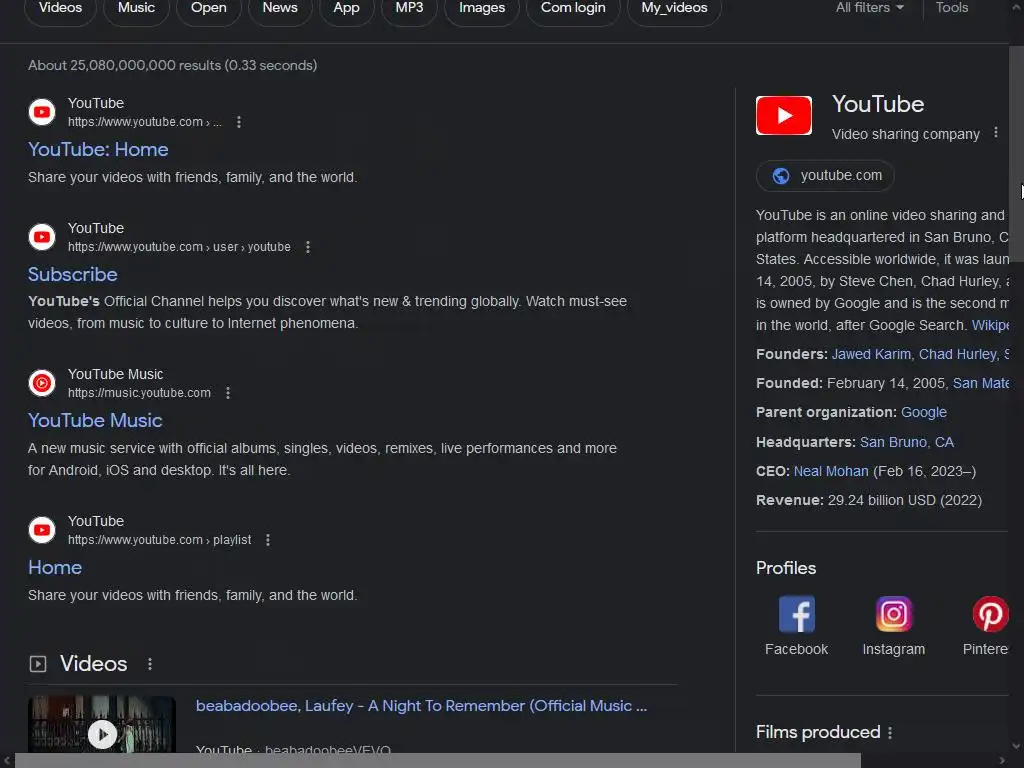This screenshot has width=1024, height=768.
Task: Select the My_videos filter chip
Action: (x=674, y=9)
